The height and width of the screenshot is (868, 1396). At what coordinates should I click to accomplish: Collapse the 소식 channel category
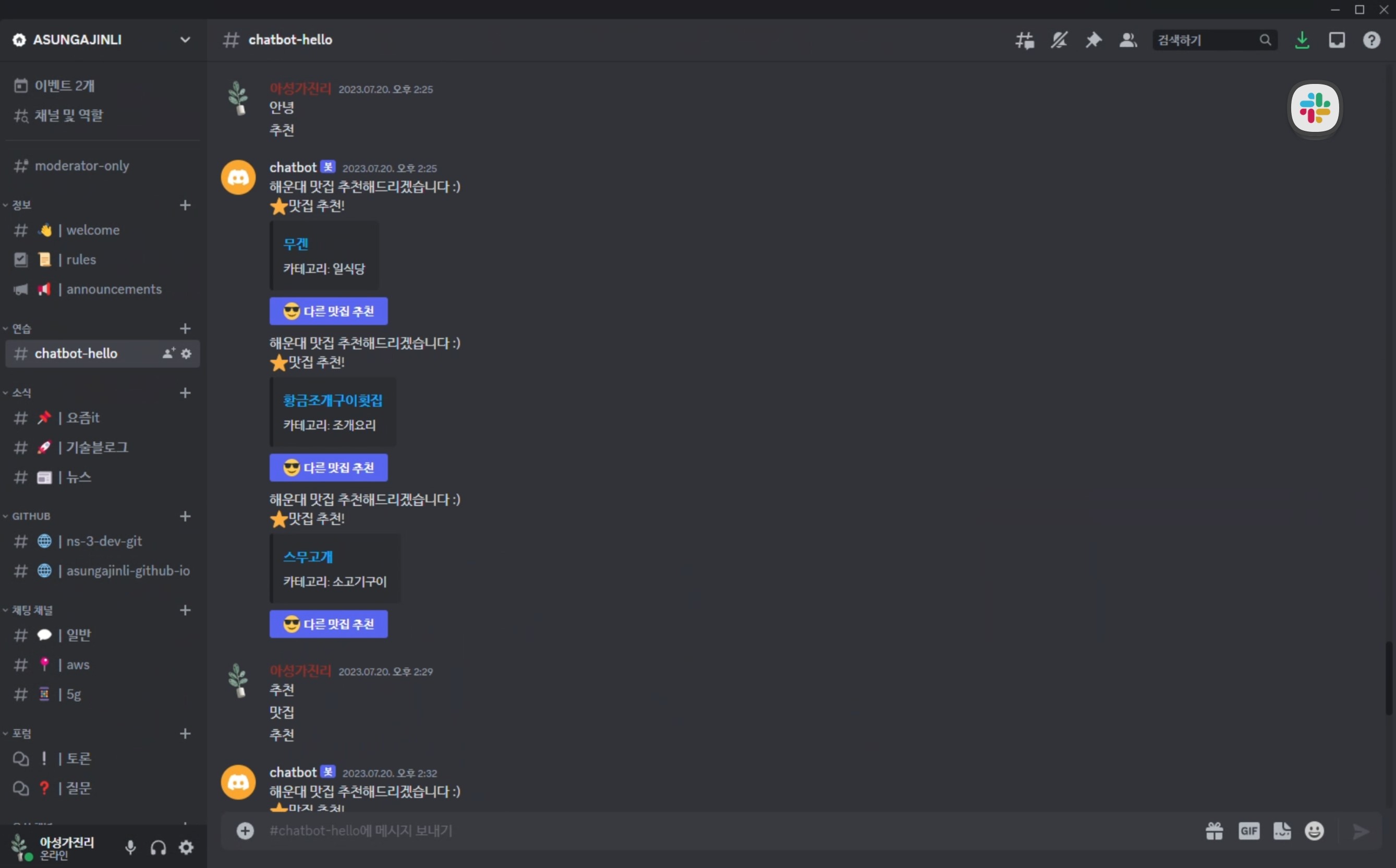point(21,393)
